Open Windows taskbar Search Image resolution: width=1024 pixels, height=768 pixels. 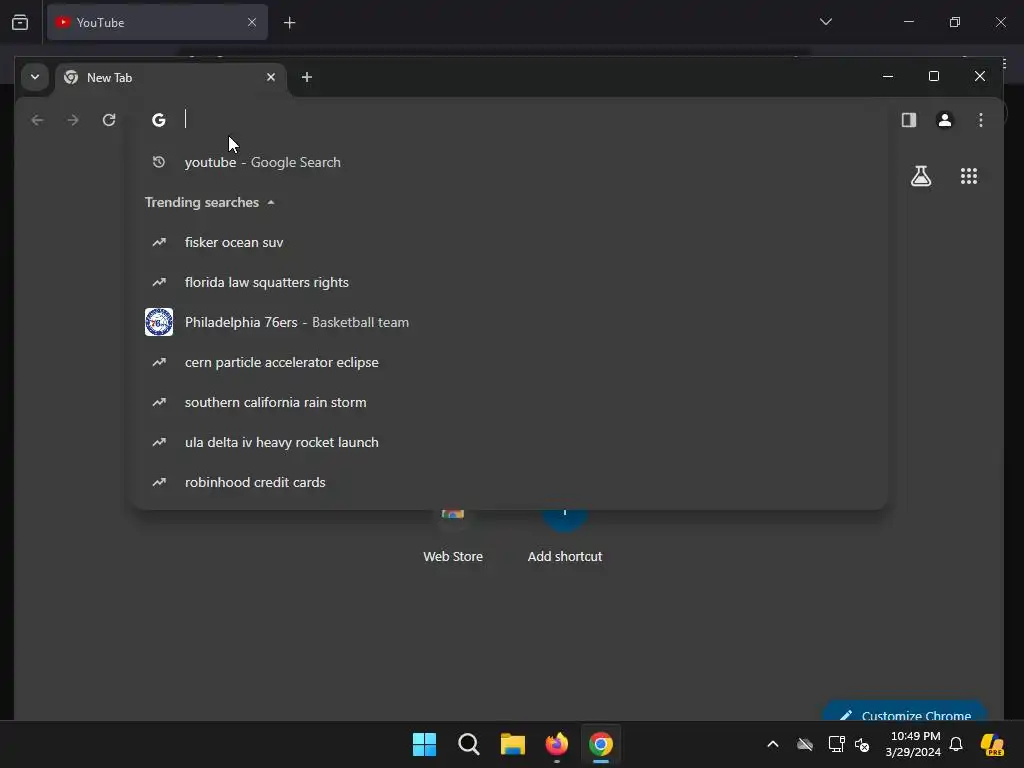[468, 744]
